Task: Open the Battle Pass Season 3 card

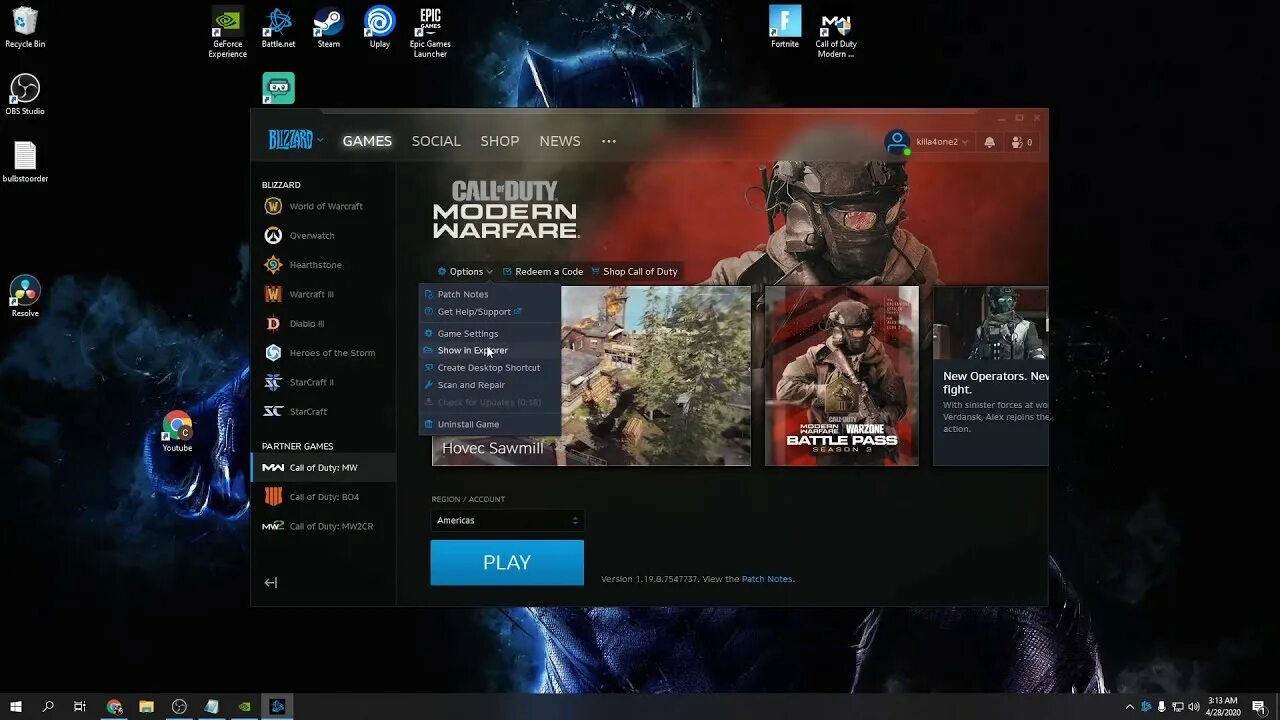Action: [x=842, y=376]
